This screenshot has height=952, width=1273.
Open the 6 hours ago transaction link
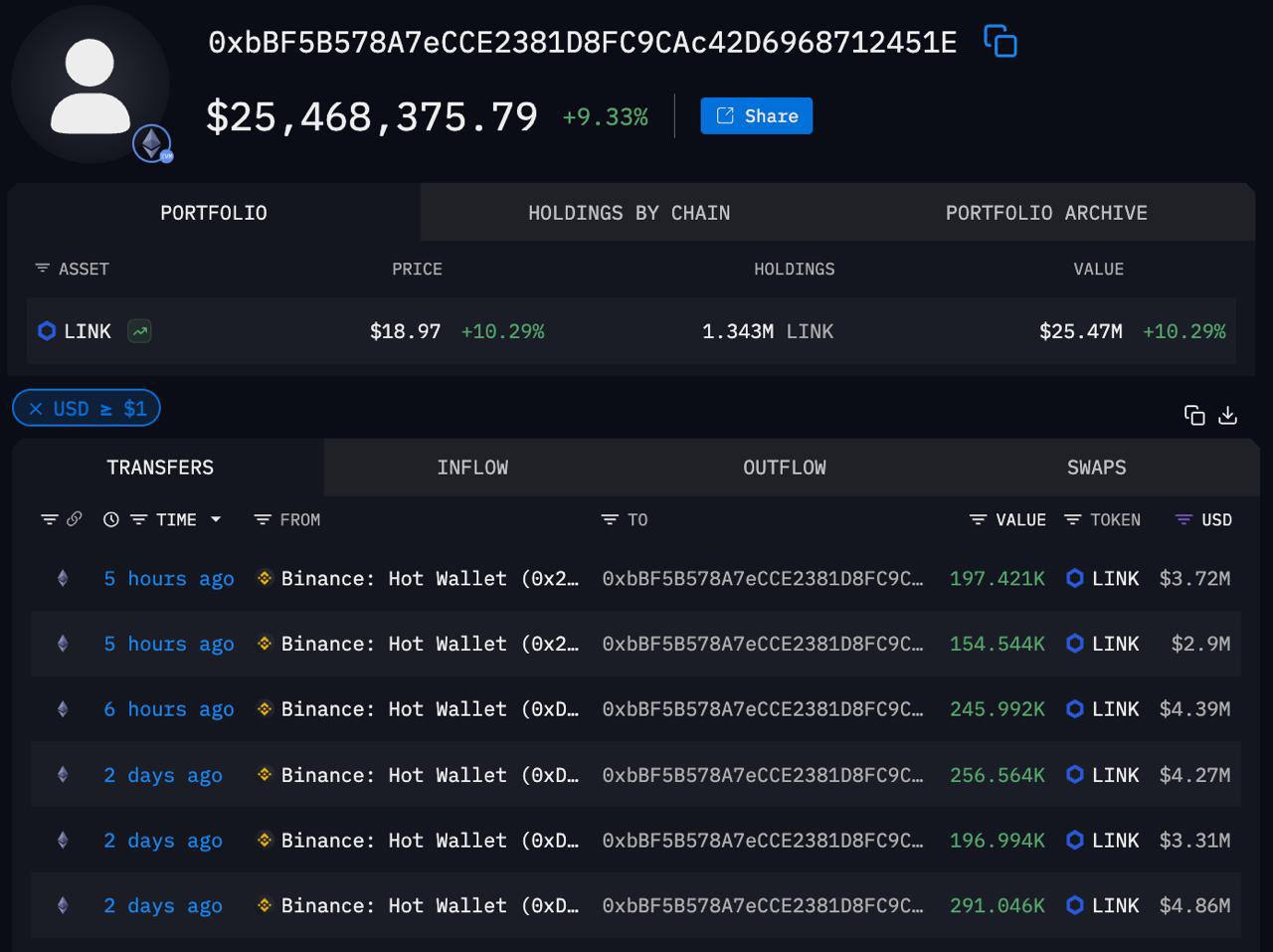click(168, 709)
